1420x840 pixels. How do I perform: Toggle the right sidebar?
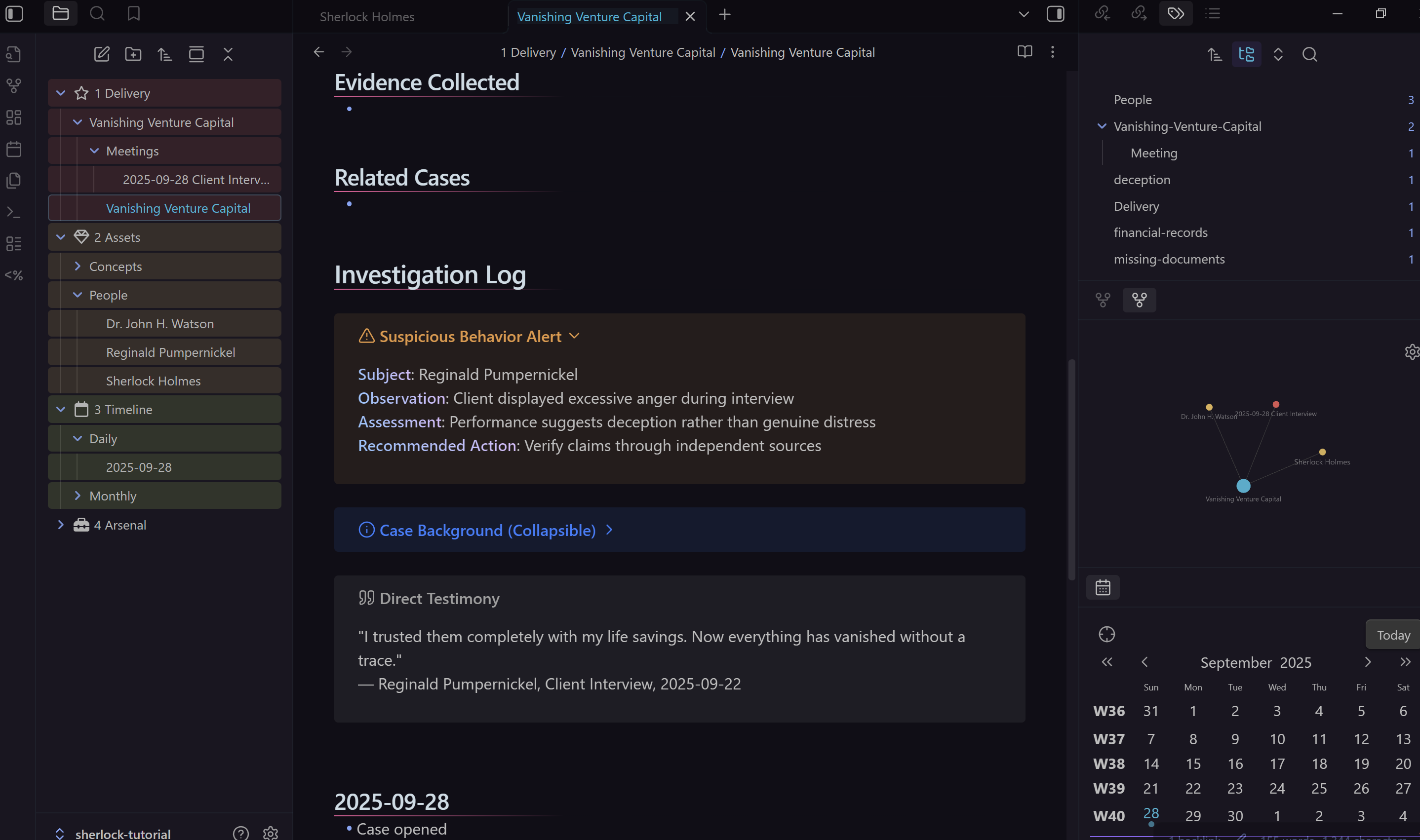1056,14
